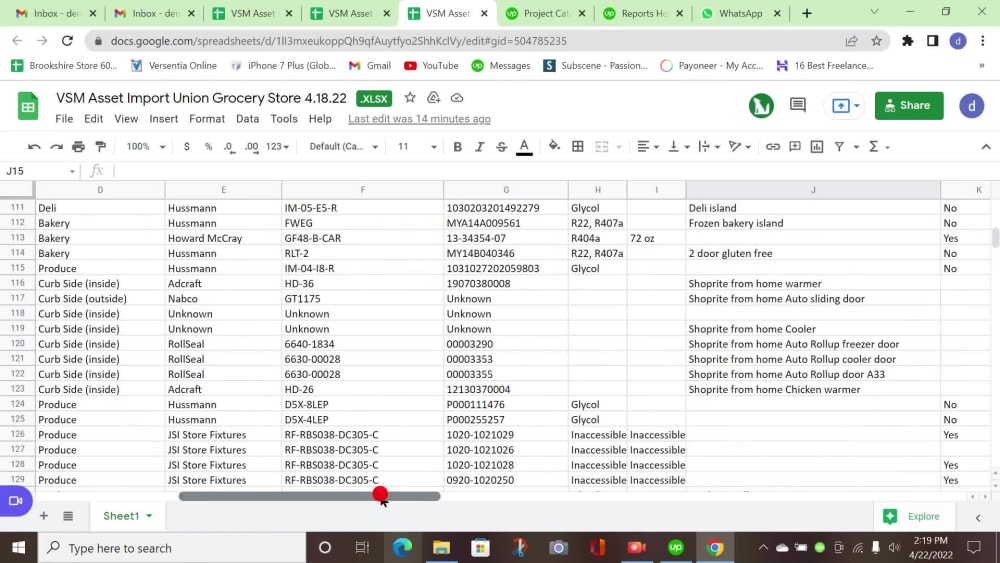
Task: Toggle italic formatting
Action: click(x=479, y=147)
